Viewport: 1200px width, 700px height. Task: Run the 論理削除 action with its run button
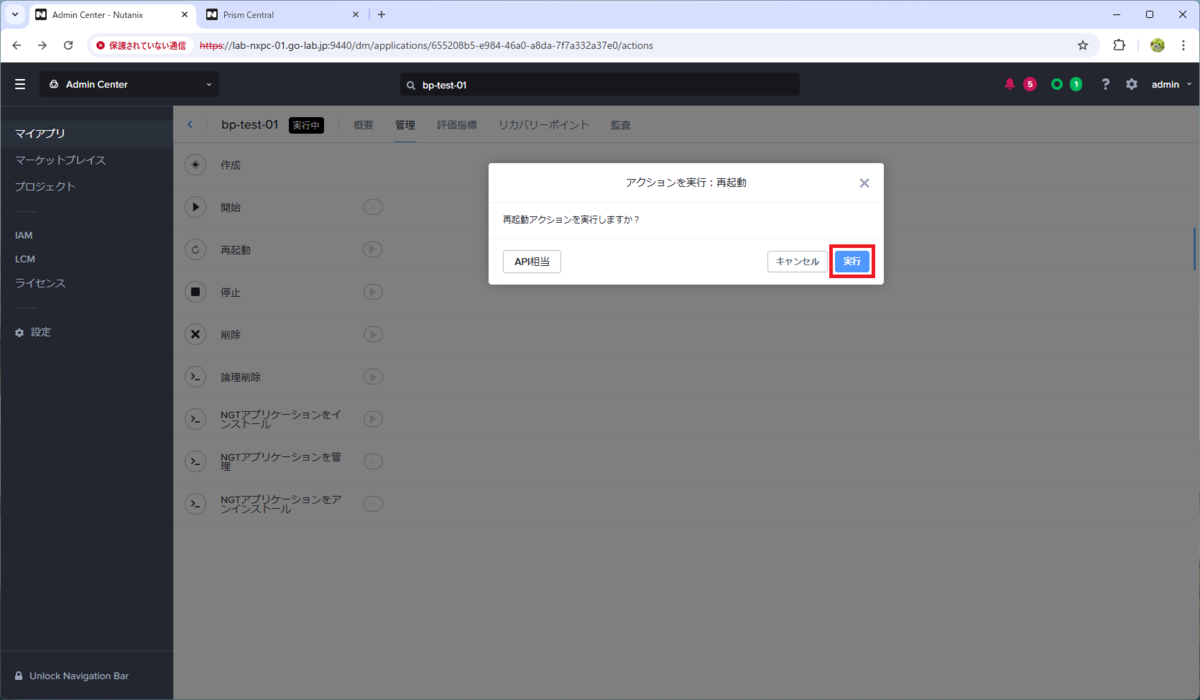[x=373, y=377]
